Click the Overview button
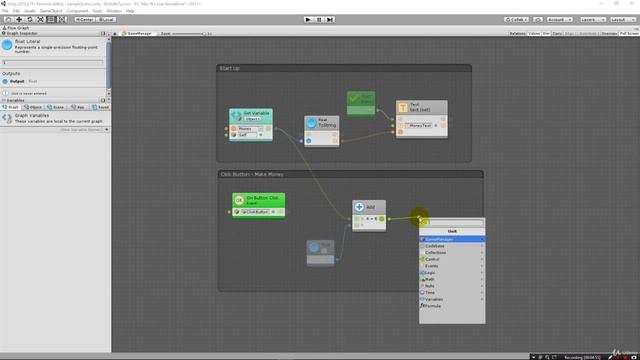Viewport: 640px width, 360px height. pyautogui.click(x=609, y=33)
